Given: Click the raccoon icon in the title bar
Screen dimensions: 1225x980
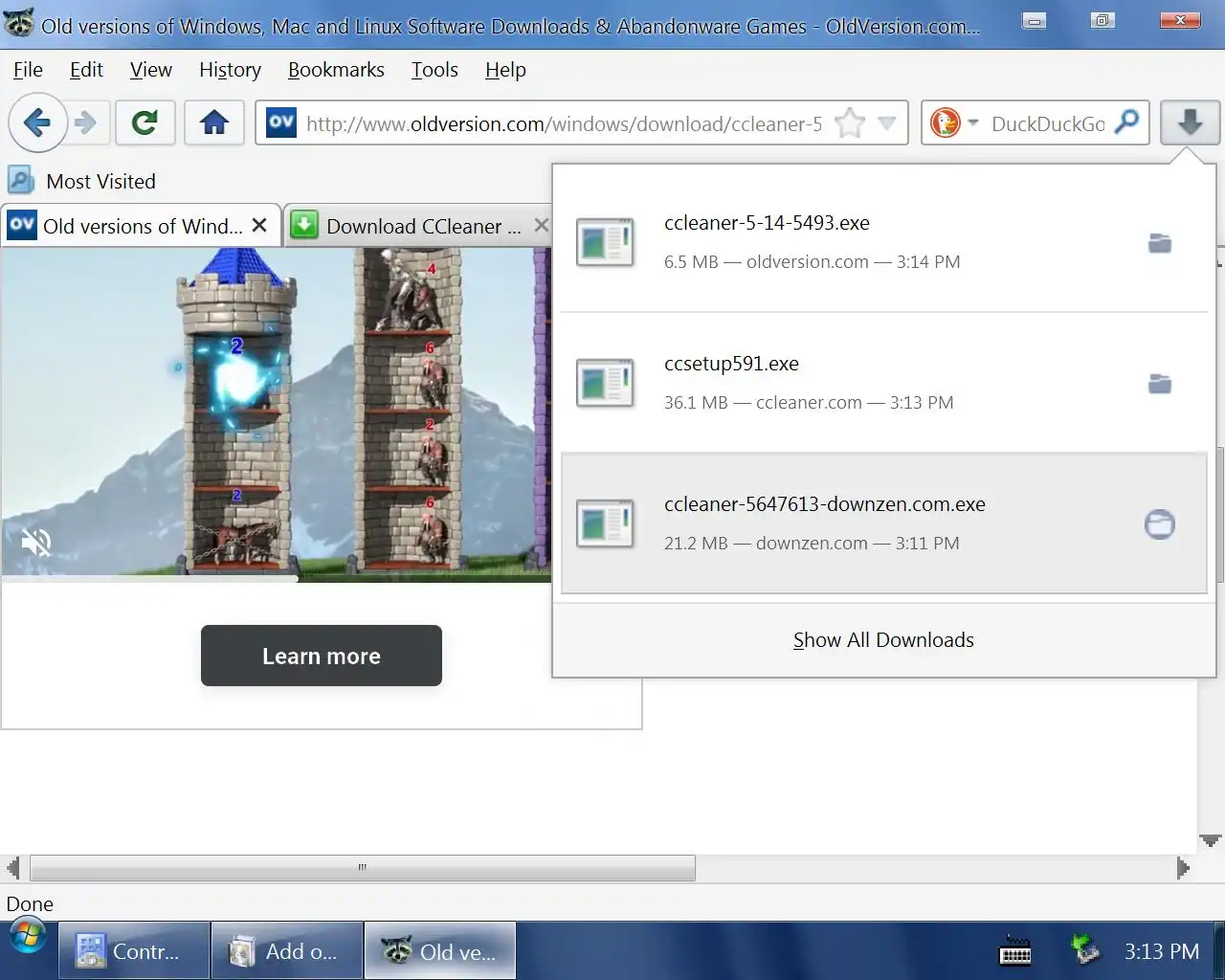Looking at the screenshot, I should (x=20, y=23).
